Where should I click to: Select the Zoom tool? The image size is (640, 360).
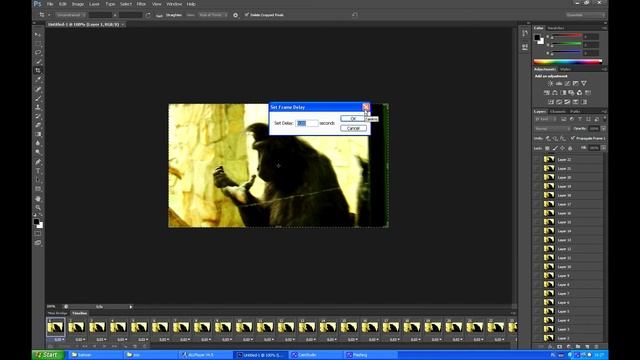pos(38,208)
